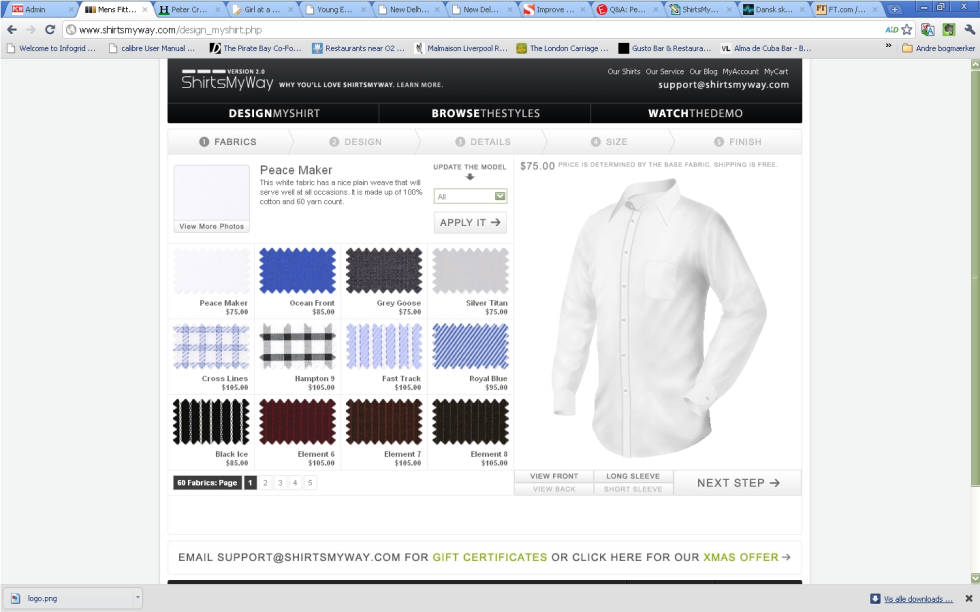Go to fabrics page 5

pos(310,483)
